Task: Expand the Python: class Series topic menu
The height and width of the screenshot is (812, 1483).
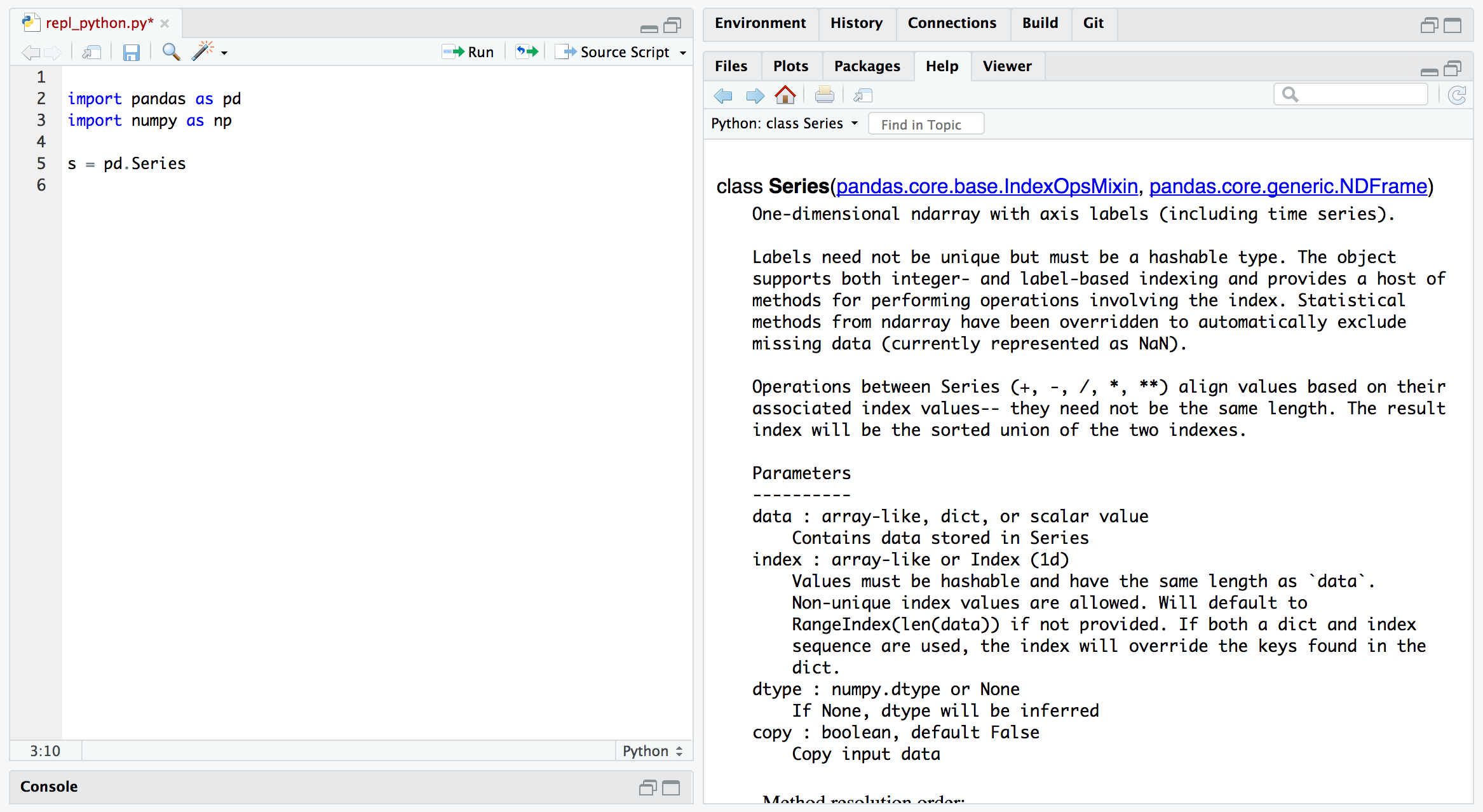Action: pyautogui.click(x=855, y=123)
